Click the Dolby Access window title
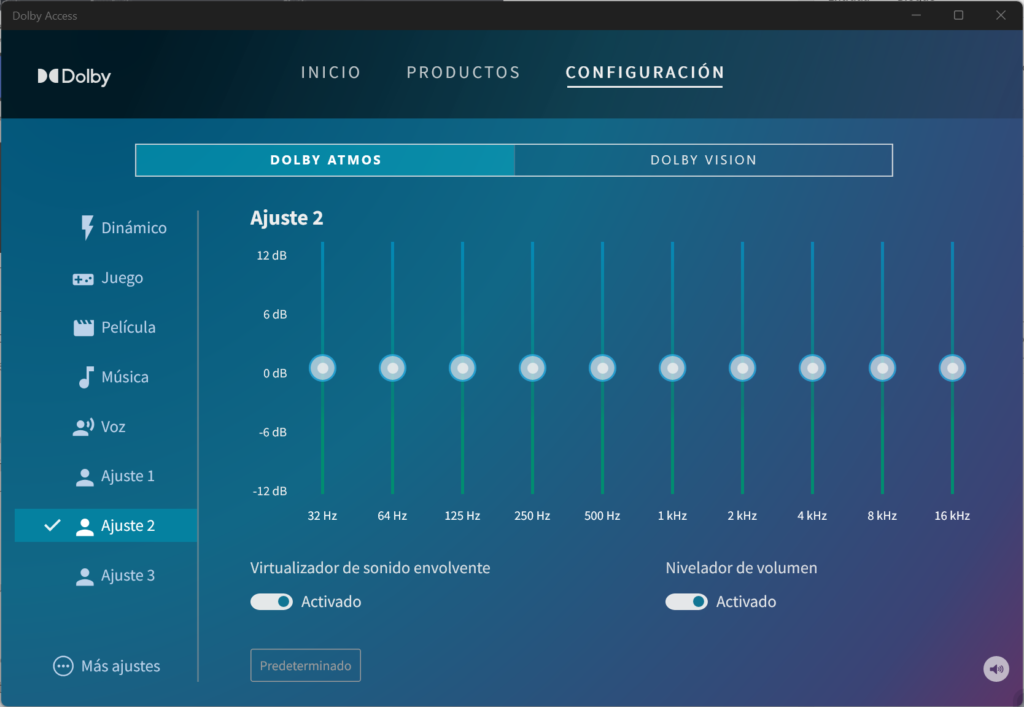 click(44, 16)
